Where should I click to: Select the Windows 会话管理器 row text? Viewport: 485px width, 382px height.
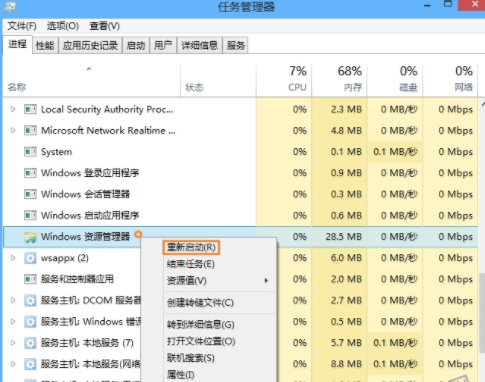click(x=85, y=194)
